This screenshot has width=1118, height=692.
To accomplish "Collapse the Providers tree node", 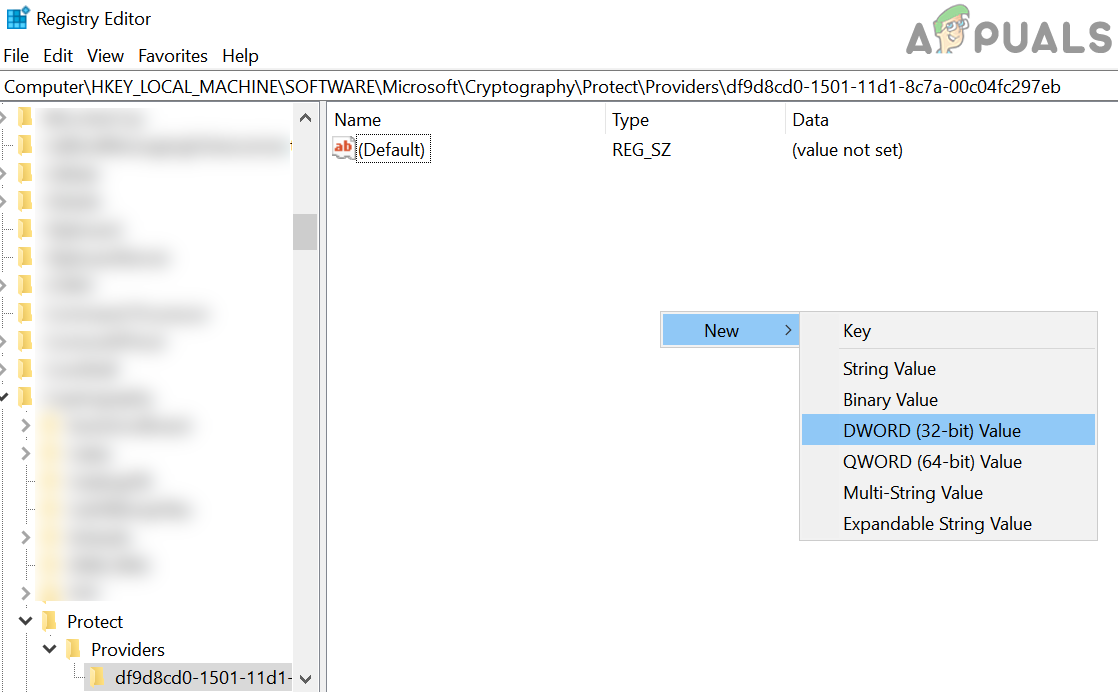I will [50, 649].
